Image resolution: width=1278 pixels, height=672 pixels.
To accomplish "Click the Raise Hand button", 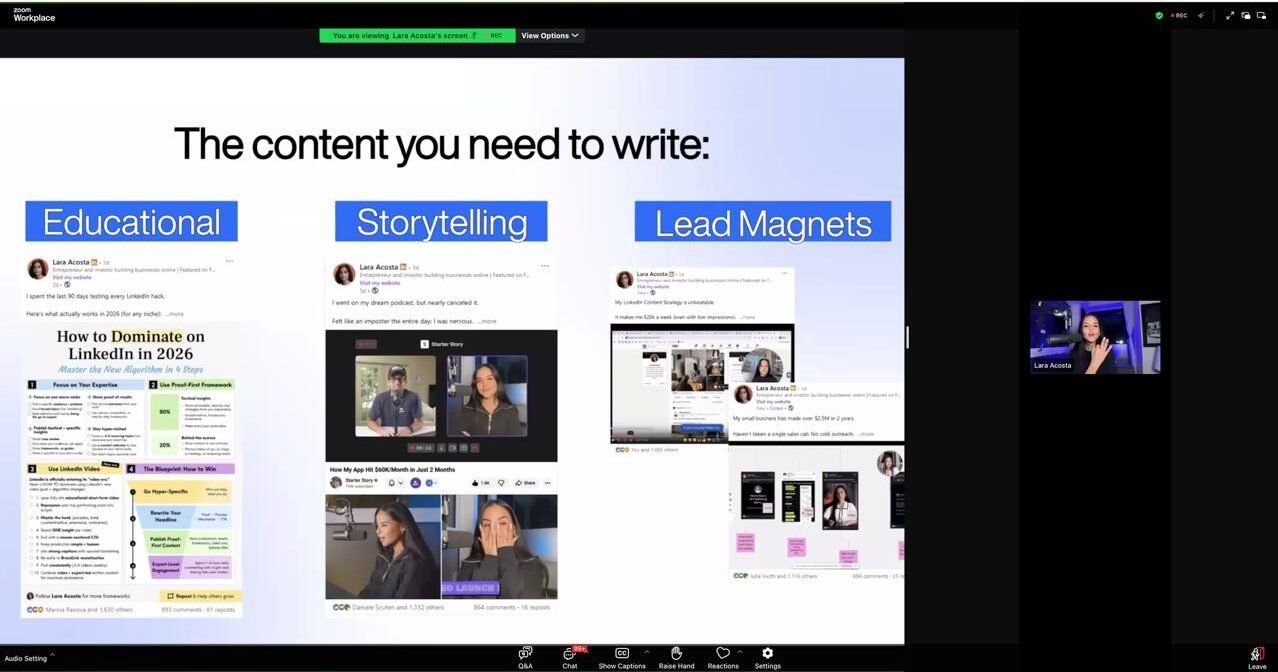I will click(x=676, y=657).
